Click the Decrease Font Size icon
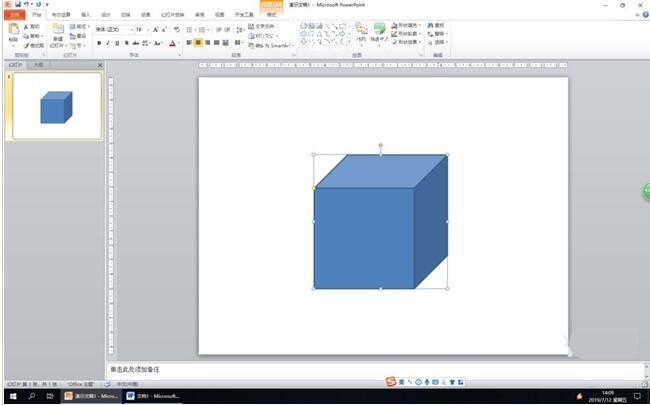 click(164, 29)
